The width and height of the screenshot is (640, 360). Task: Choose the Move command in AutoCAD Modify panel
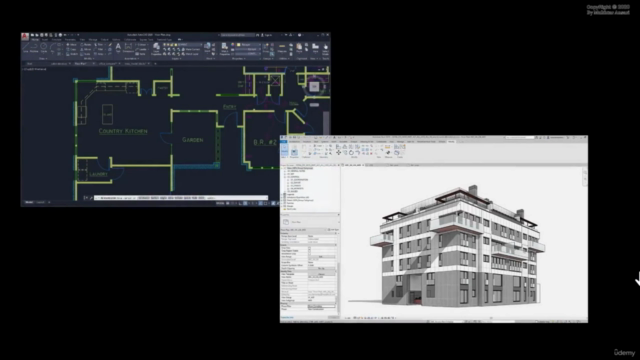click(x=71, y=44)
